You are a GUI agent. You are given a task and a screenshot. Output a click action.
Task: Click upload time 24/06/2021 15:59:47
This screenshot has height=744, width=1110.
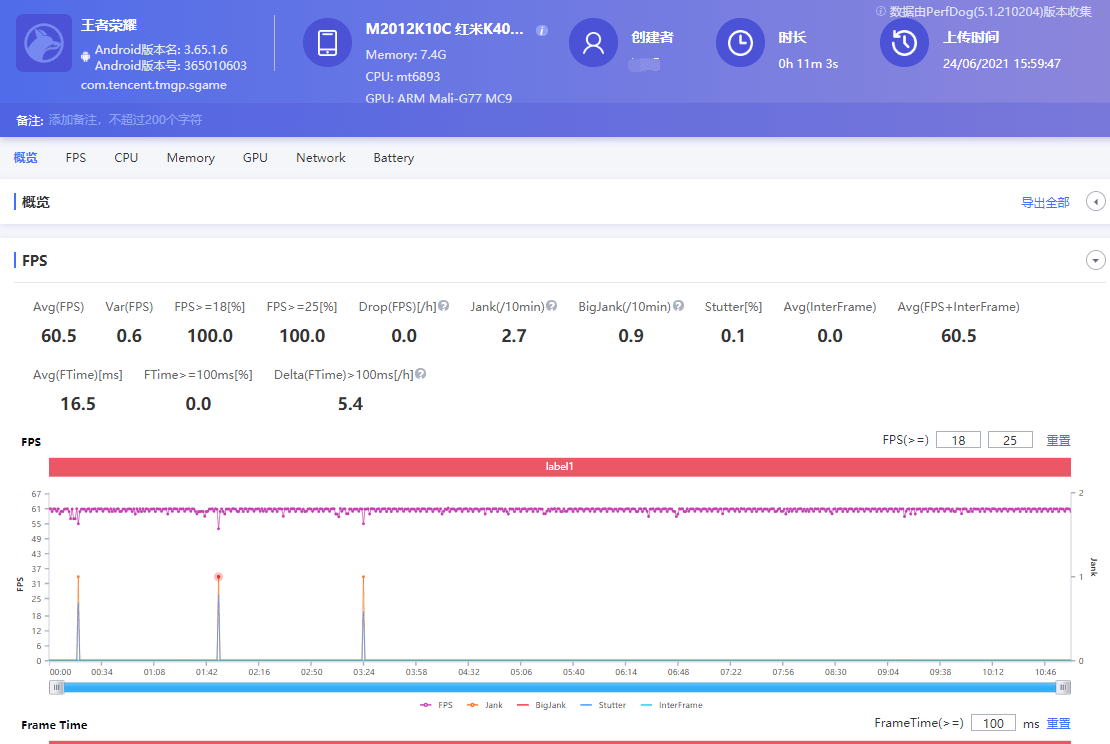point(1002,64)
